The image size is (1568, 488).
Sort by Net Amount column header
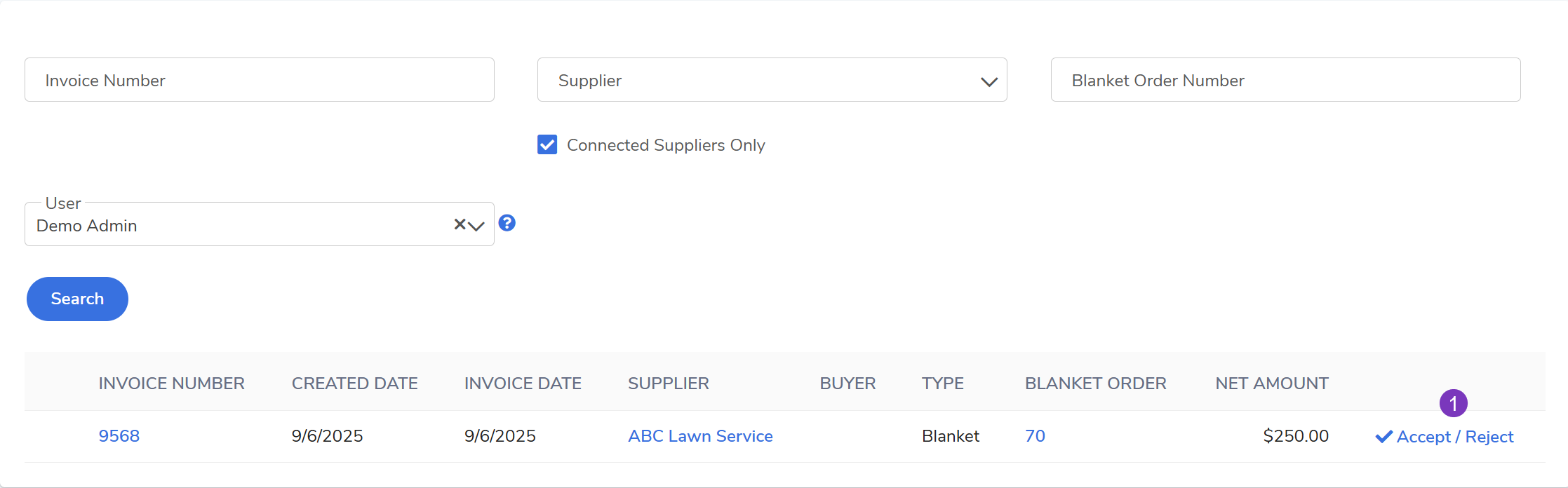(x=1271, y=384)
